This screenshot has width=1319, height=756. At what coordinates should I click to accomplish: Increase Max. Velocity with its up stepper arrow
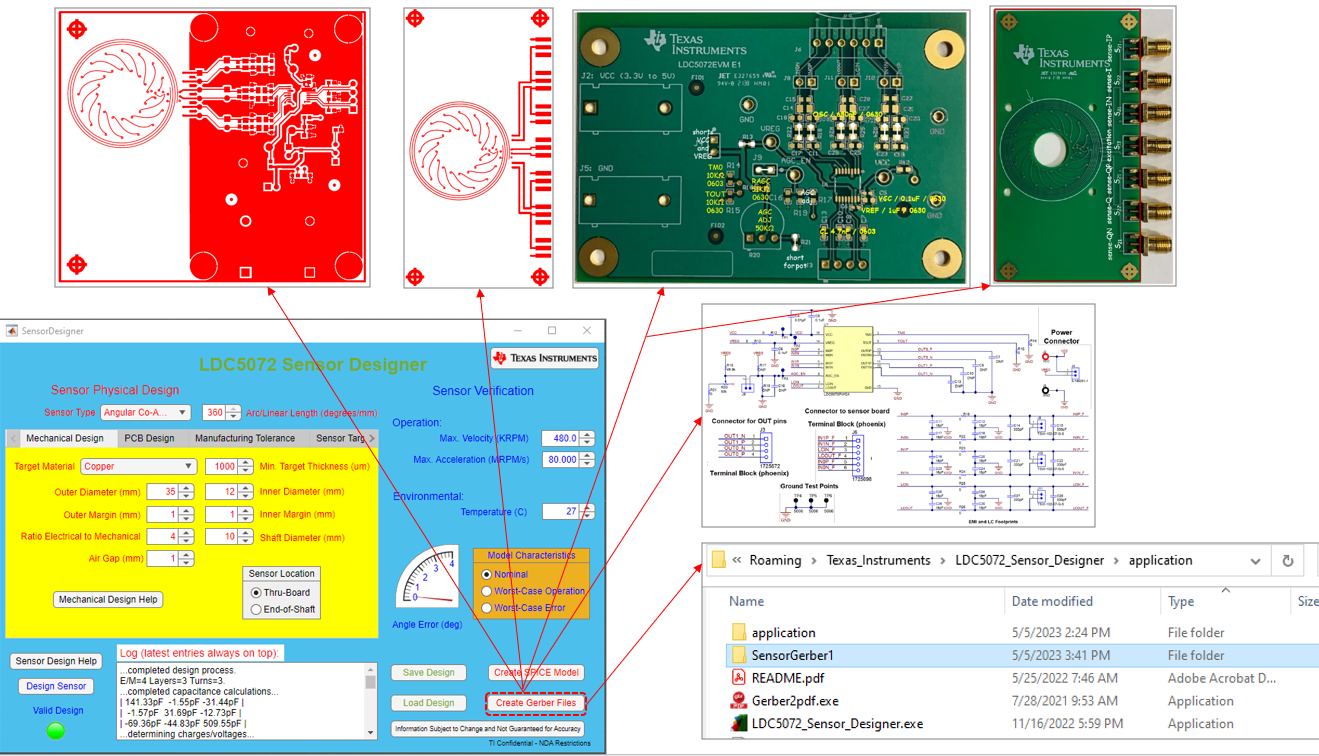click(x=585, y=434)
